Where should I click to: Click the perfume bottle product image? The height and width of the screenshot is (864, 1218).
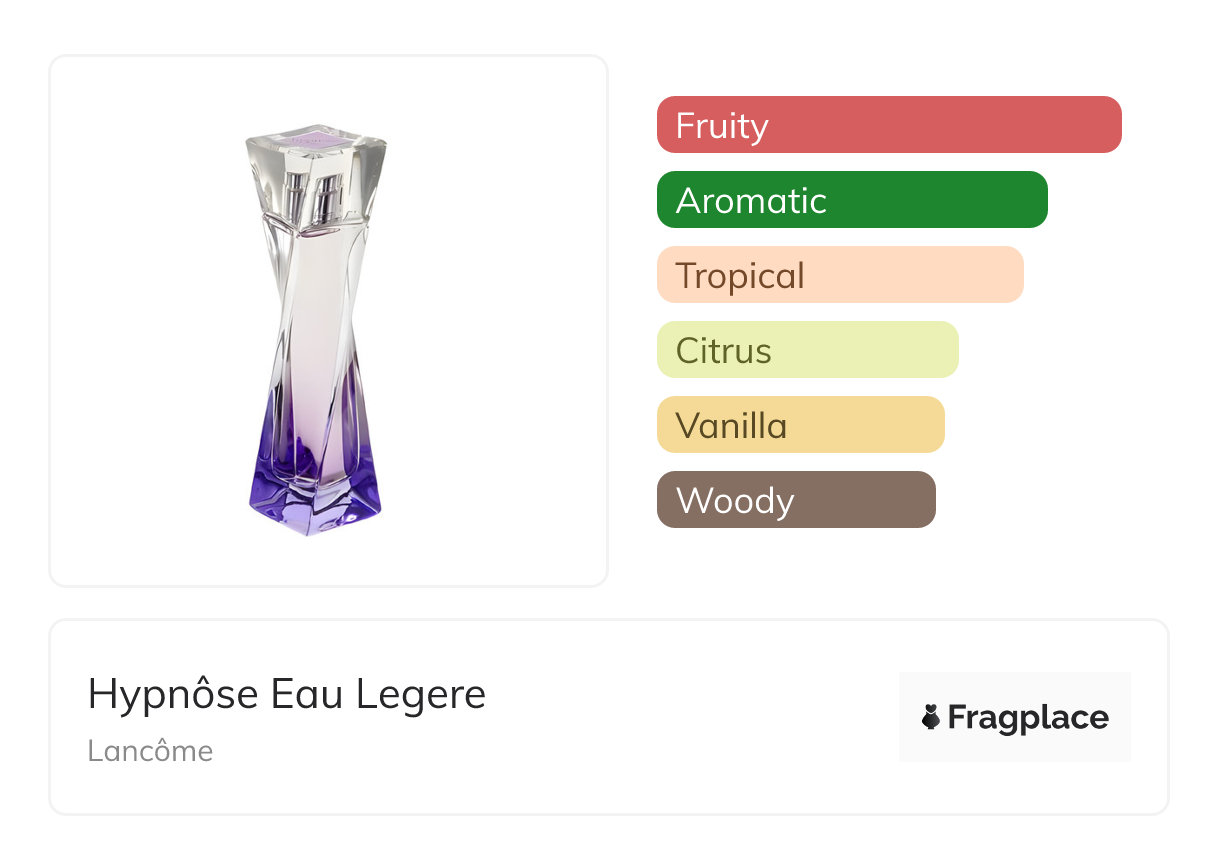[316, 330]
